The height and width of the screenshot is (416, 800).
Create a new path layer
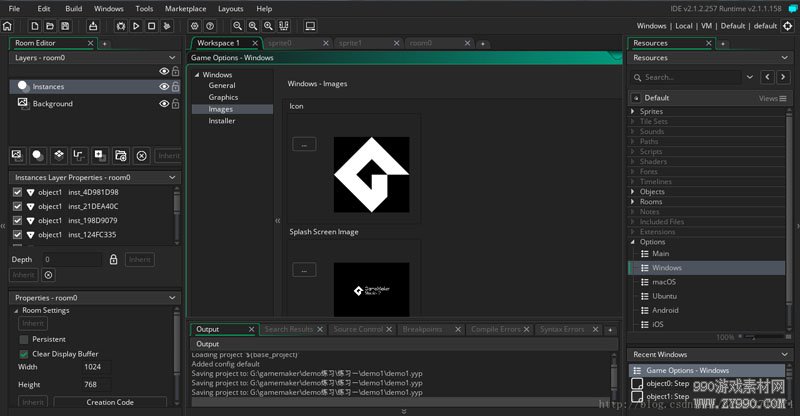(x=79, y=155)
